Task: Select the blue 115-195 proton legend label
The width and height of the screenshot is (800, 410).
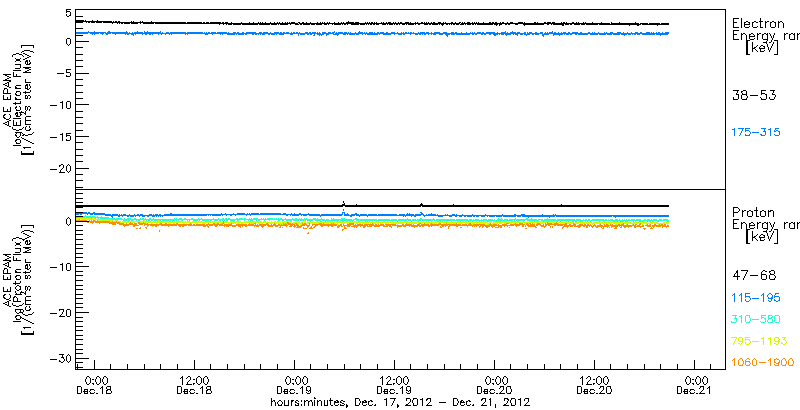Action: tap(756, 298)
